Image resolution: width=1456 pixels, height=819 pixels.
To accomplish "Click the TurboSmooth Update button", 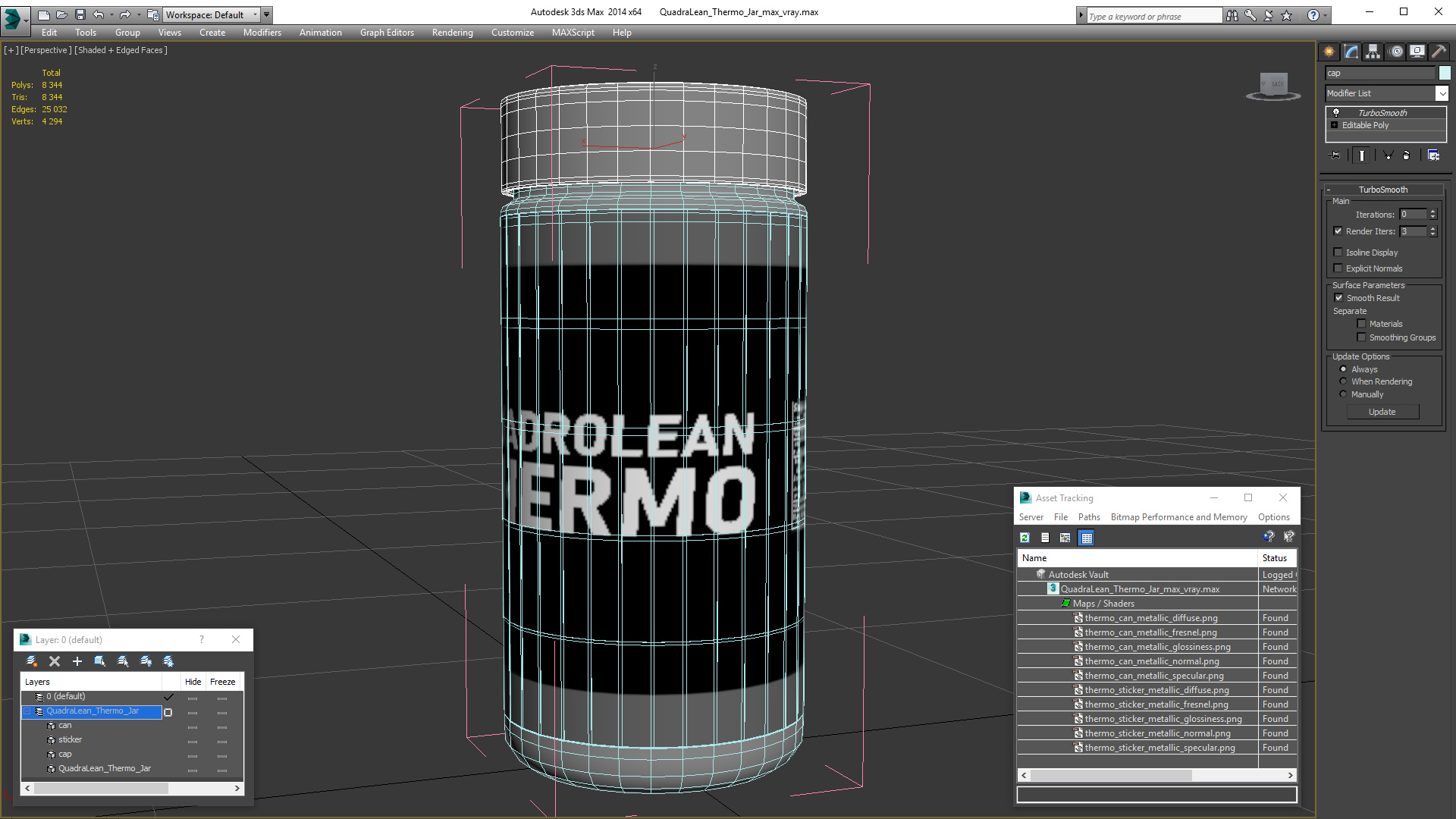I will (x=1382, y=412).
